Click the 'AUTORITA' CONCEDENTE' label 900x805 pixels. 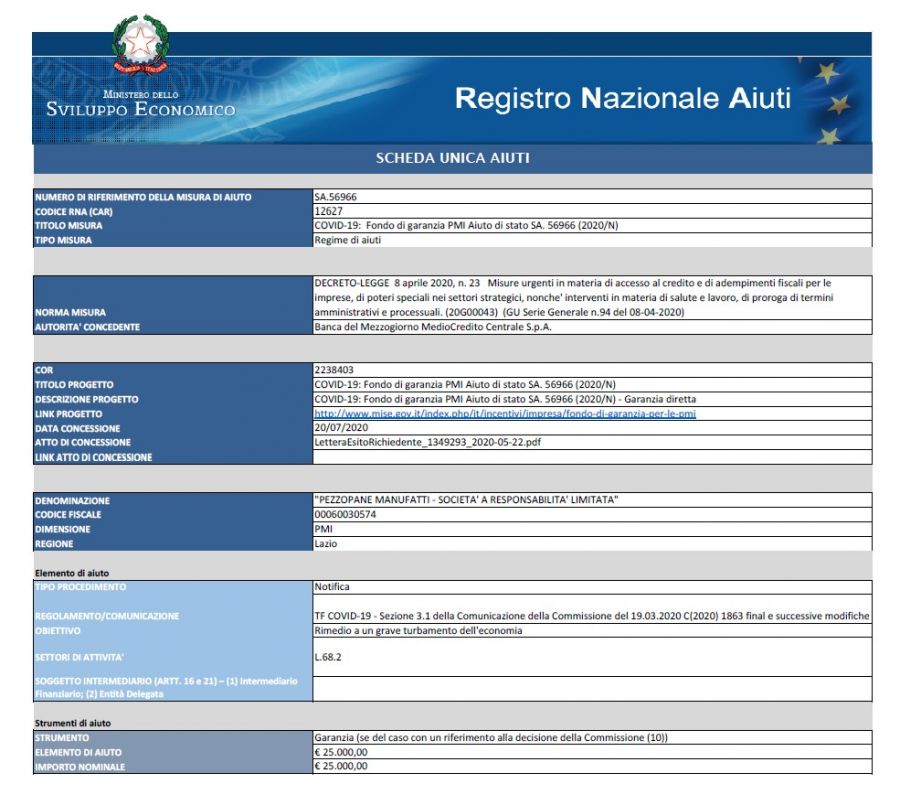87,327
